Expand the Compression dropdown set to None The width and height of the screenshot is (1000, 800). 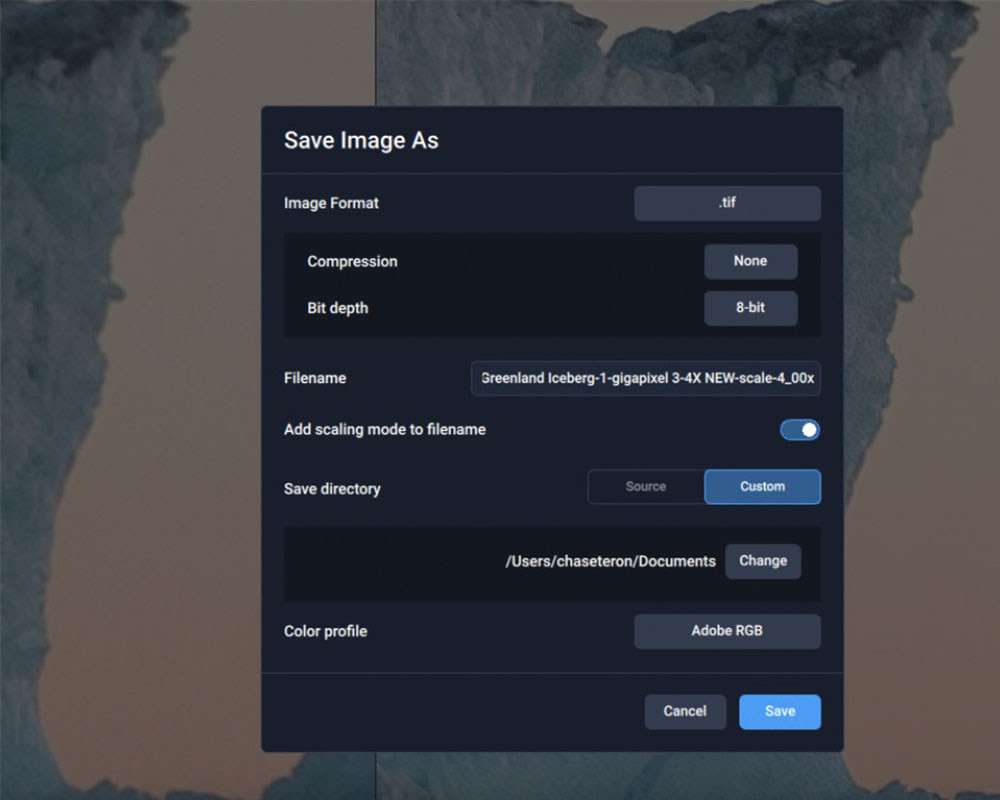(x=750, y=261)
